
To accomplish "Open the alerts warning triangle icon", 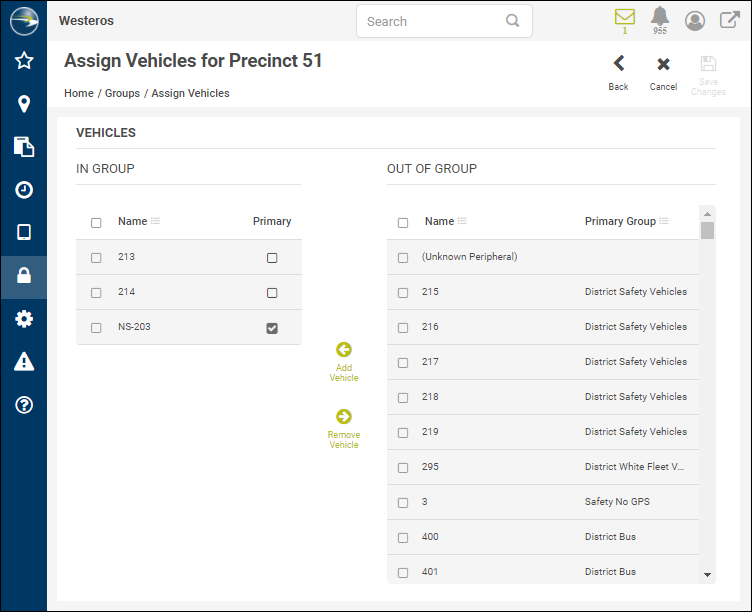I will pyautogui.click(x=24, y=362).
